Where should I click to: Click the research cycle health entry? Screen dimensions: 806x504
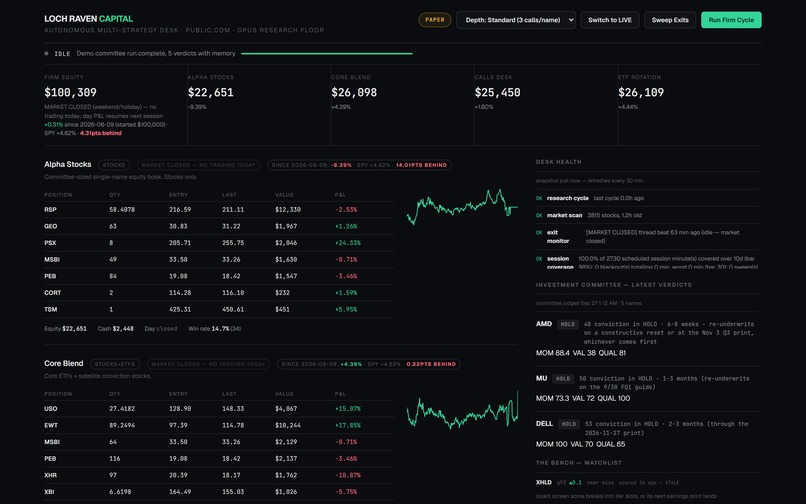tap(647, 198)
